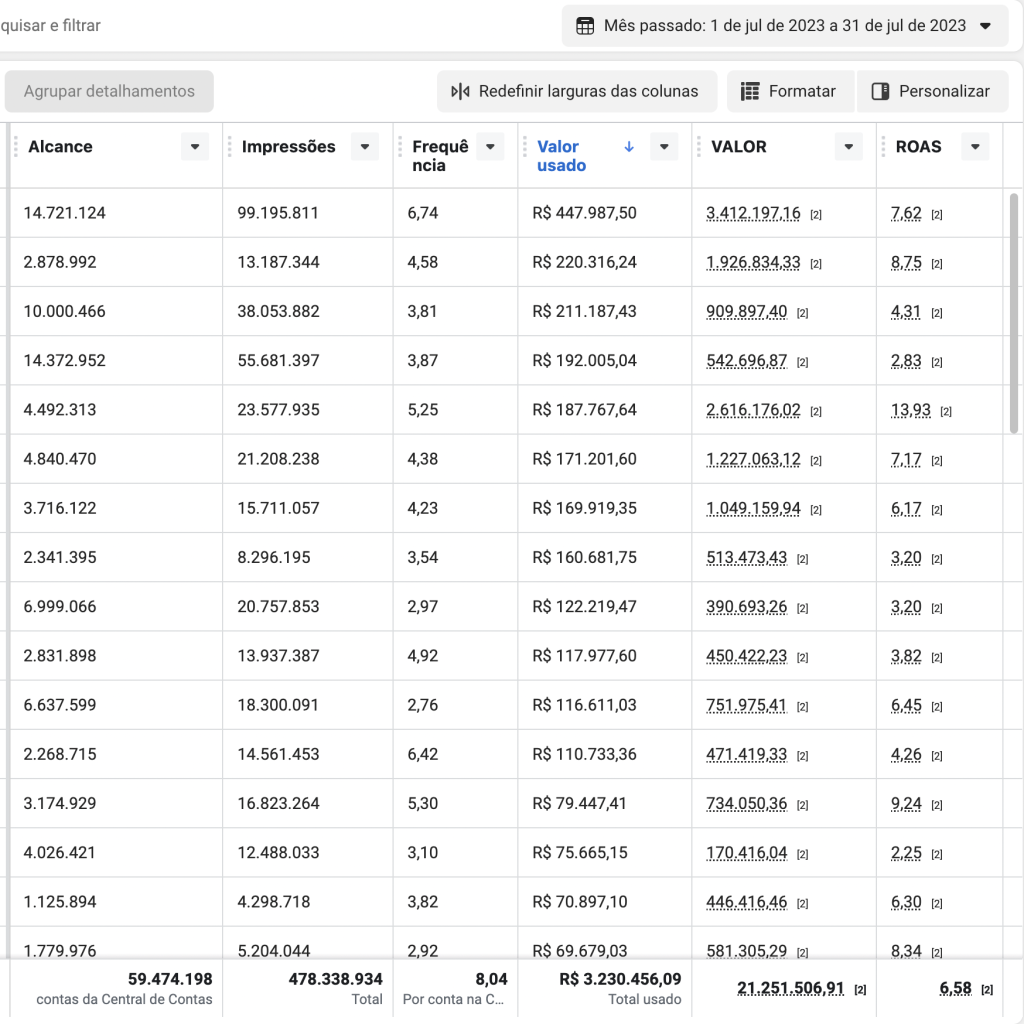Screen dimensions: 1024x1024
Task: Click the Personalizar panel icon
Action: pyautogui.click(x=880, y=91)
